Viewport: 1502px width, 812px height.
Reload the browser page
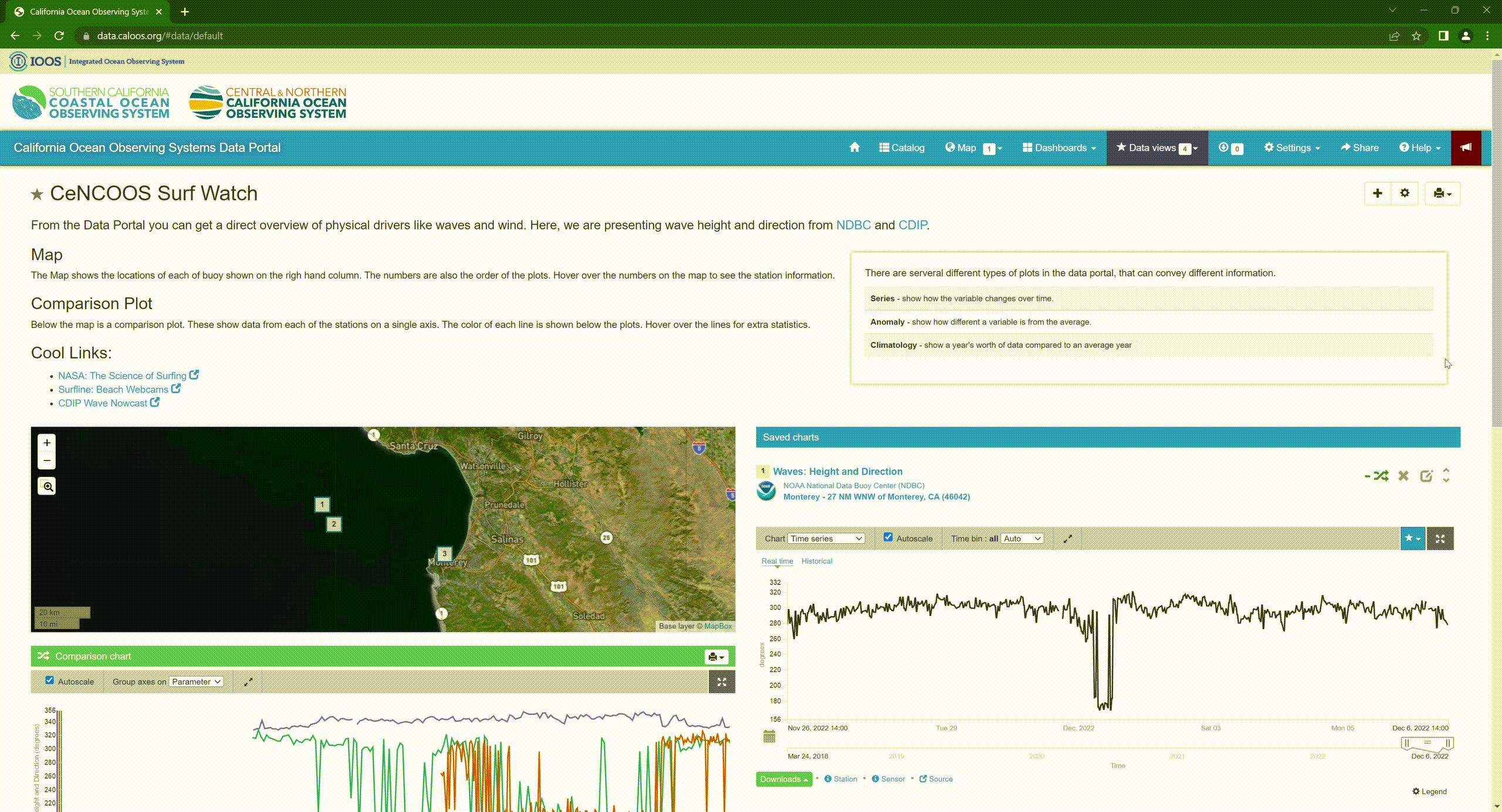(59, 36)
